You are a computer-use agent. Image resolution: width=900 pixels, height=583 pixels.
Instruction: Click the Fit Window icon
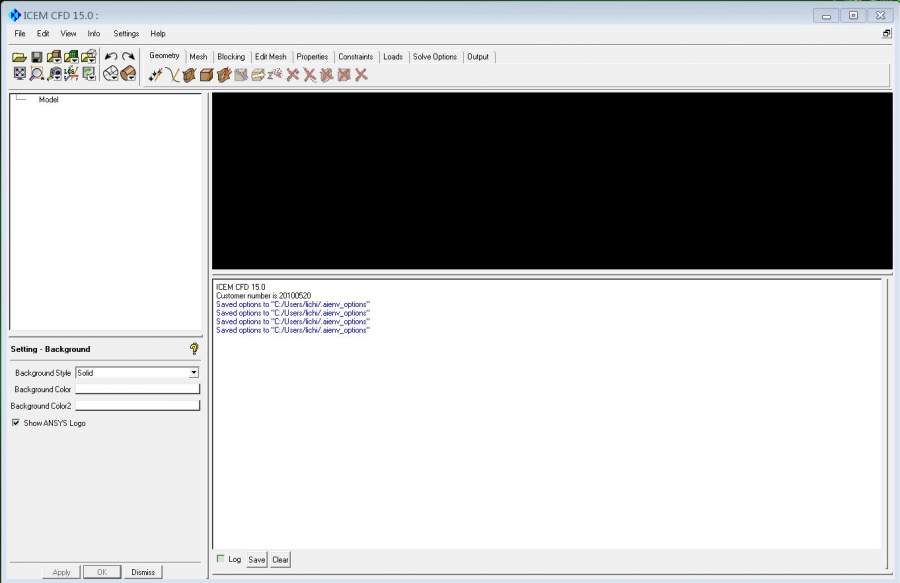point(20,73)
